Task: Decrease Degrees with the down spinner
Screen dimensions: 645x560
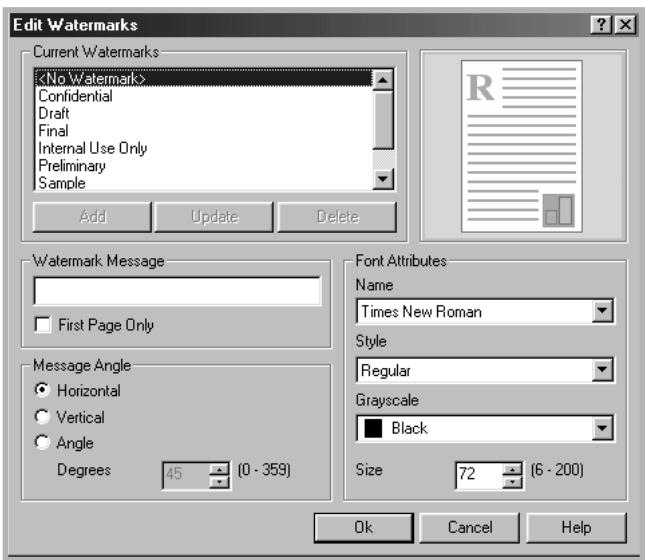Action: point(219,482)
